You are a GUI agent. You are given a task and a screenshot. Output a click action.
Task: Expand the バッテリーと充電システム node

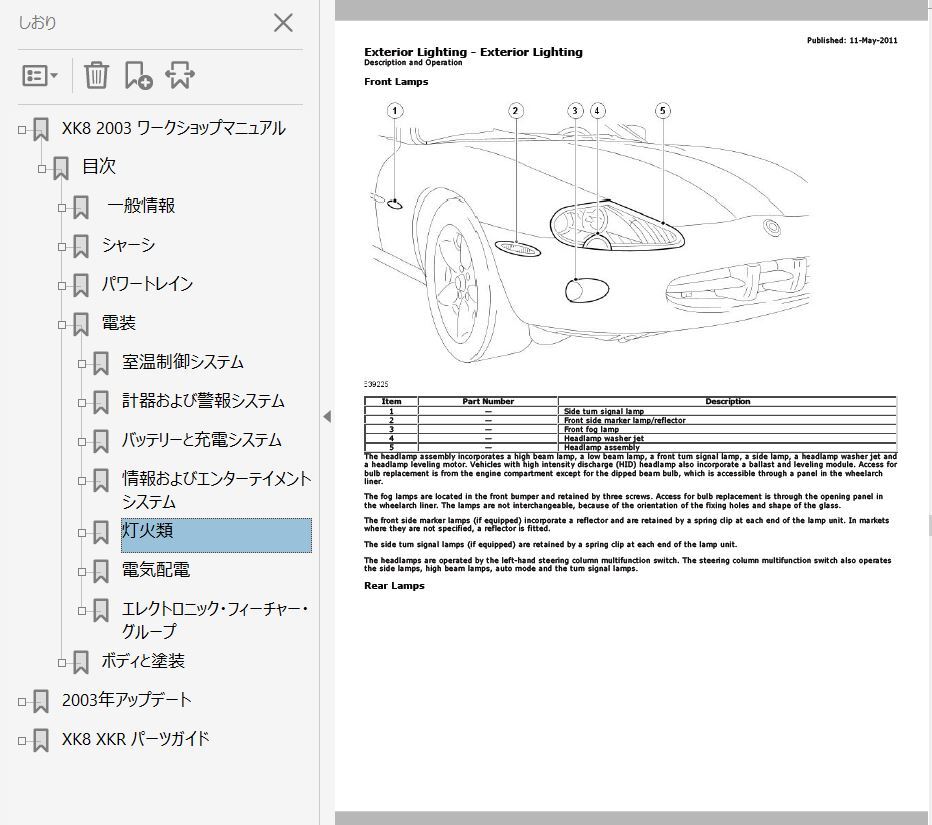82,442
